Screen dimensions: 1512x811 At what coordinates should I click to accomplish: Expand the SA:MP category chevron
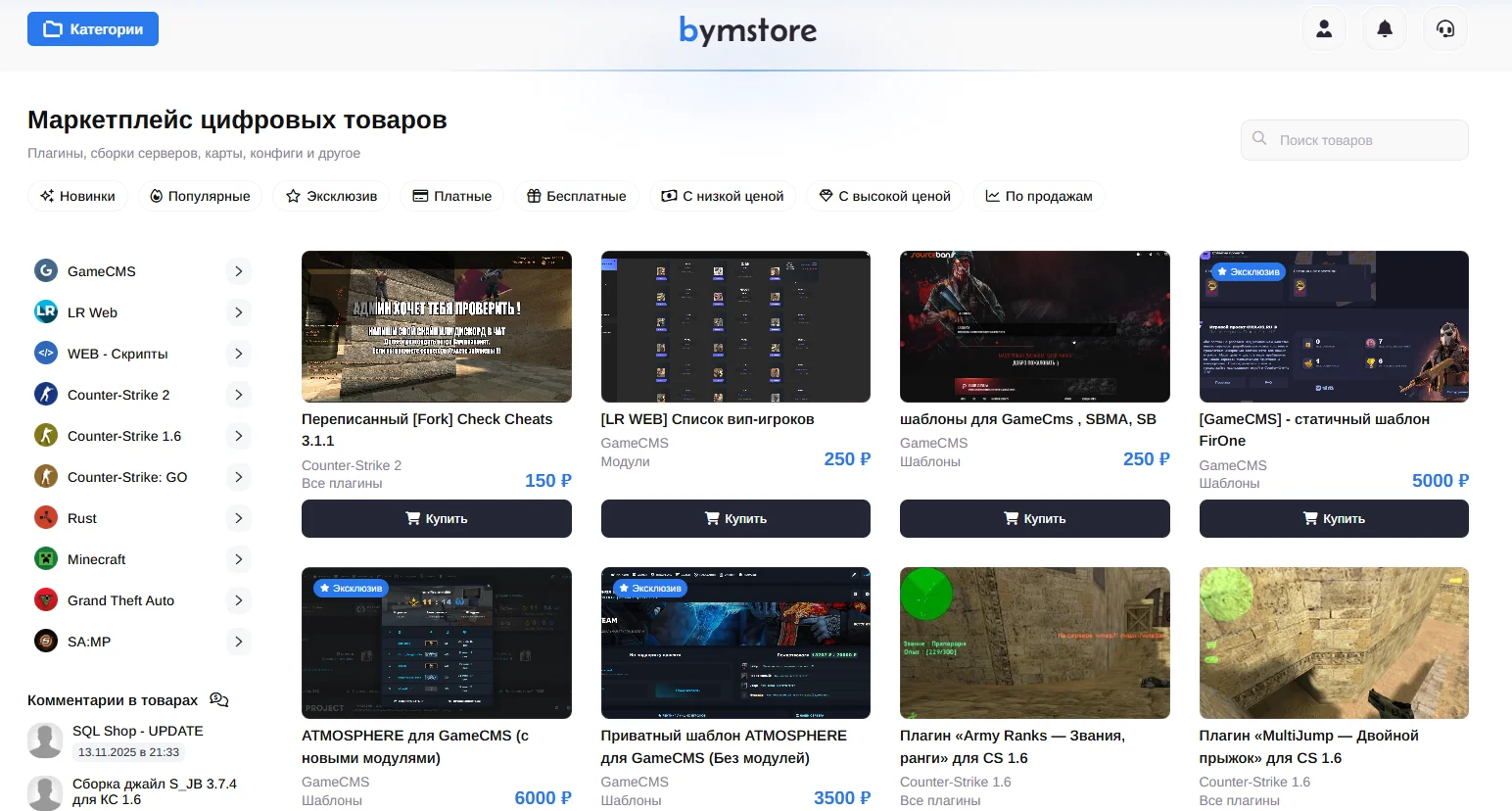(238, 642)
